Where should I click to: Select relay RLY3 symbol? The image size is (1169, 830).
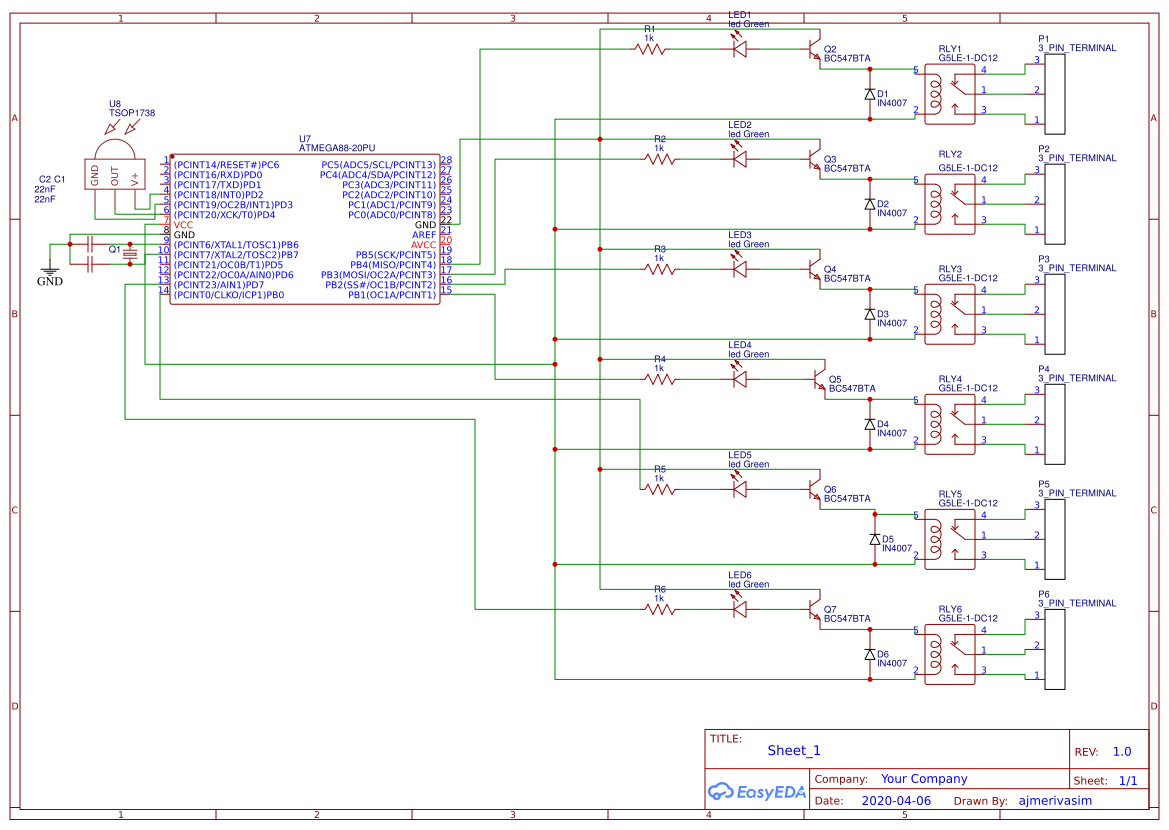click(950, 314)
